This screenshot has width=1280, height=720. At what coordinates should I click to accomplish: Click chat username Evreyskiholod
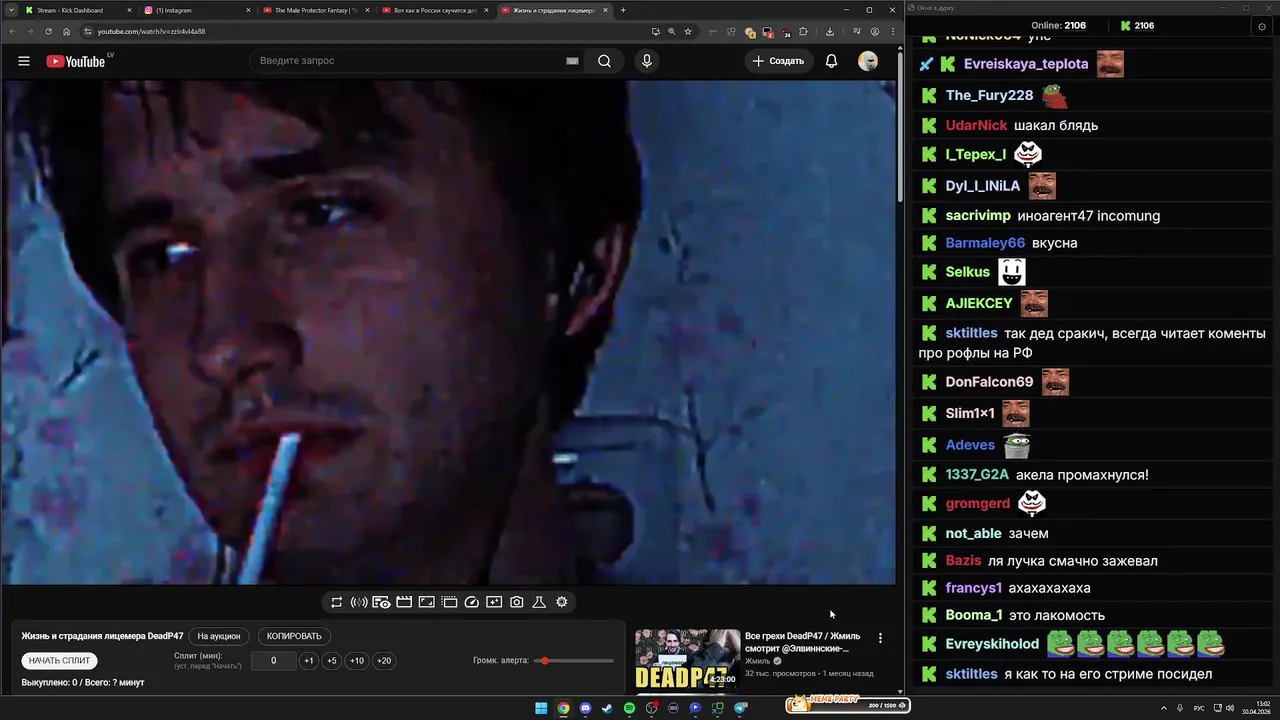tap(992, 644)
